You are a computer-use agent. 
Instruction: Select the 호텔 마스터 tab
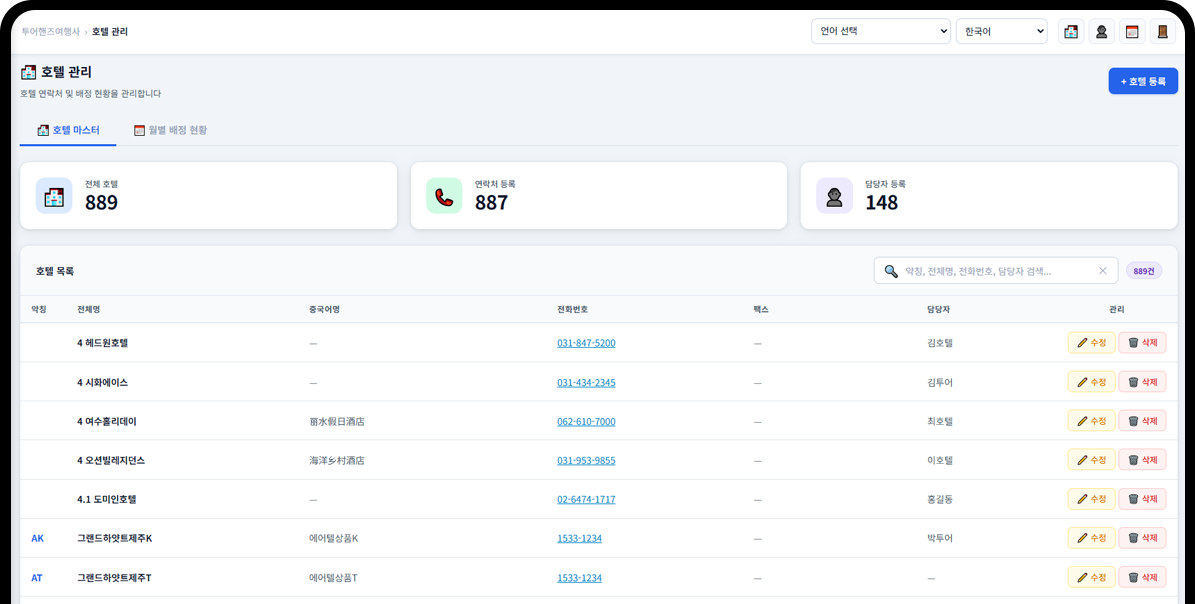(x=68, y=130)
